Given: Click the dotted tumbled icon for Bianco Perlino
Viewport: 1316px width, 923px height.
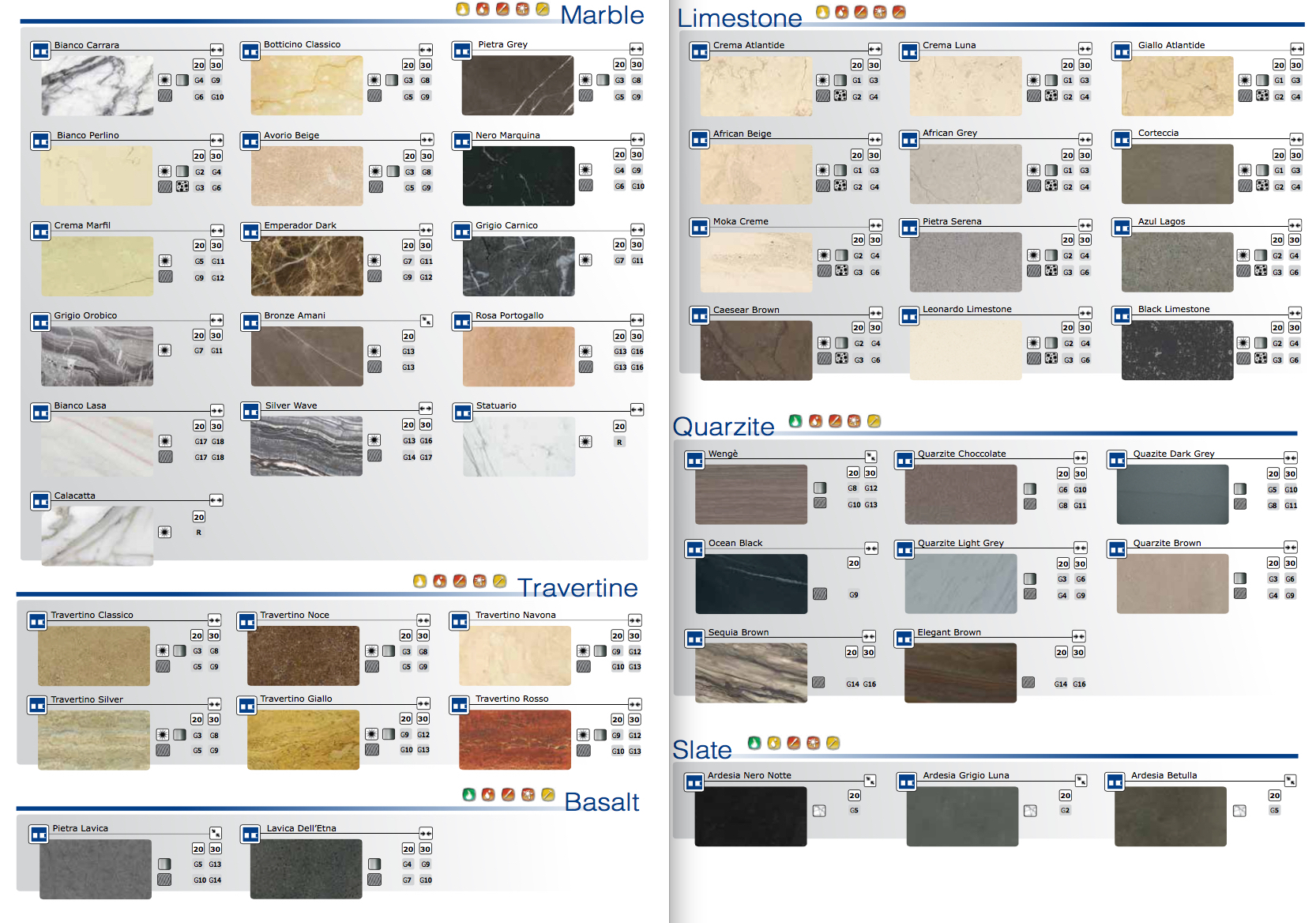Looking at the screenshot, I should [x=182, y=187].
